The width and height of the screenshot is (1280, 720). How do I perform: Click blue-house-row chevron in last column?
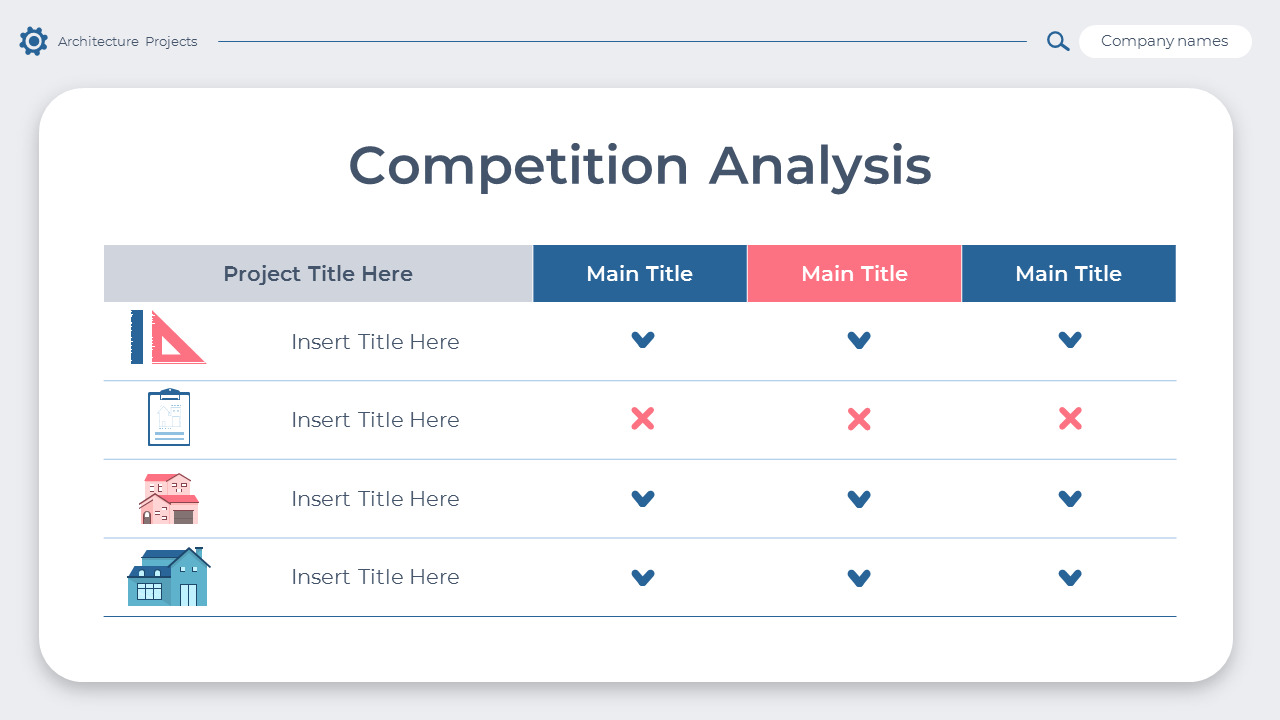tap(1070, 577)
